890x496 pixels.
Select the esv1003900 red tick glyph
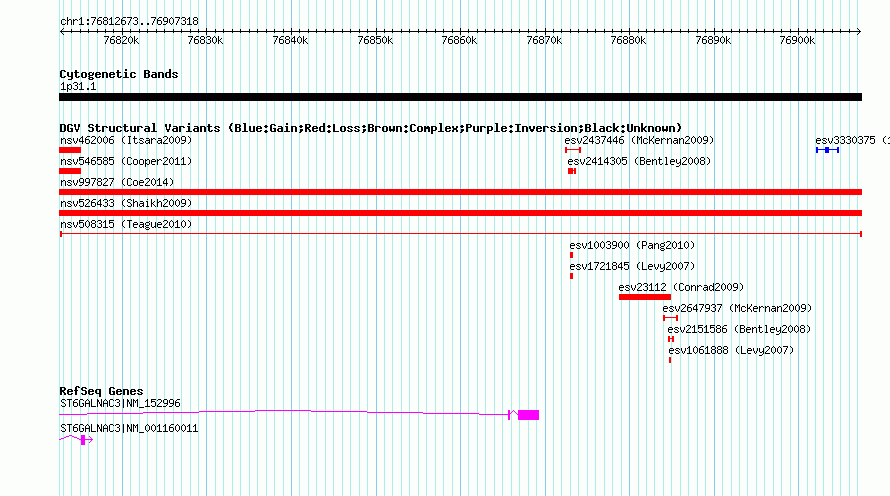[572, 255]
